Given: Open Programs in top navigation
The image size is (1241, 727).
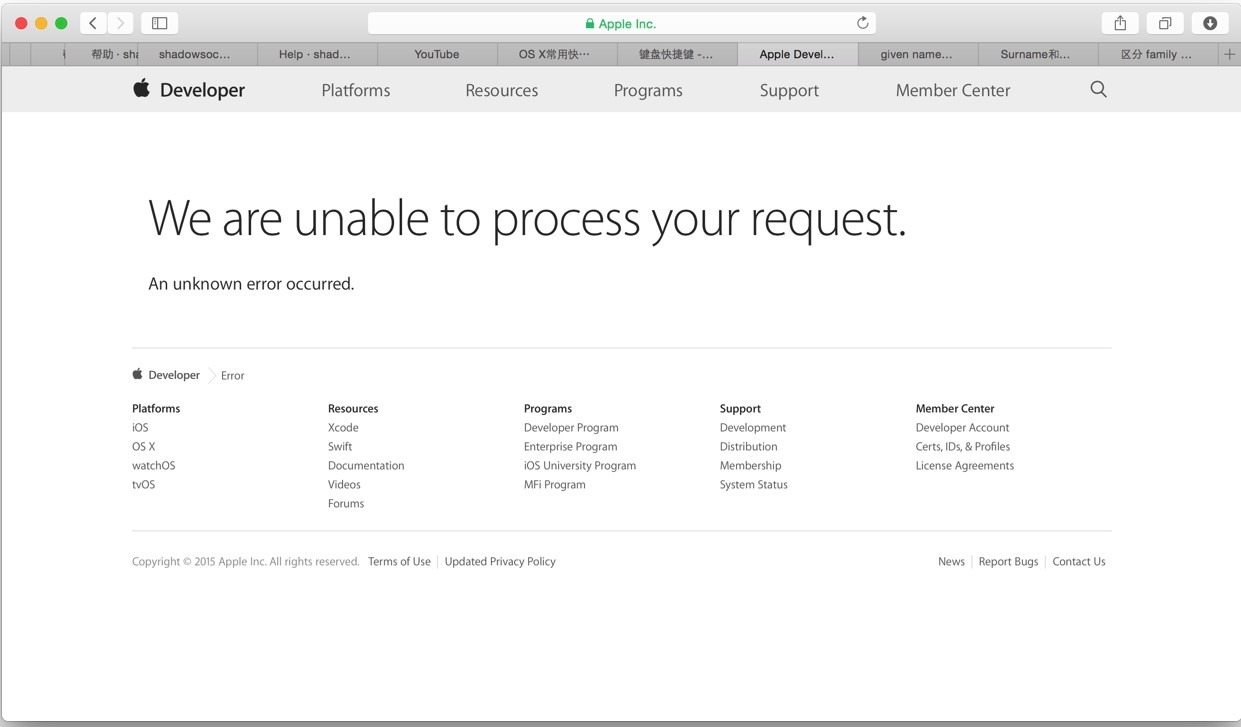Looking at the screenshot, I should 648,90.
